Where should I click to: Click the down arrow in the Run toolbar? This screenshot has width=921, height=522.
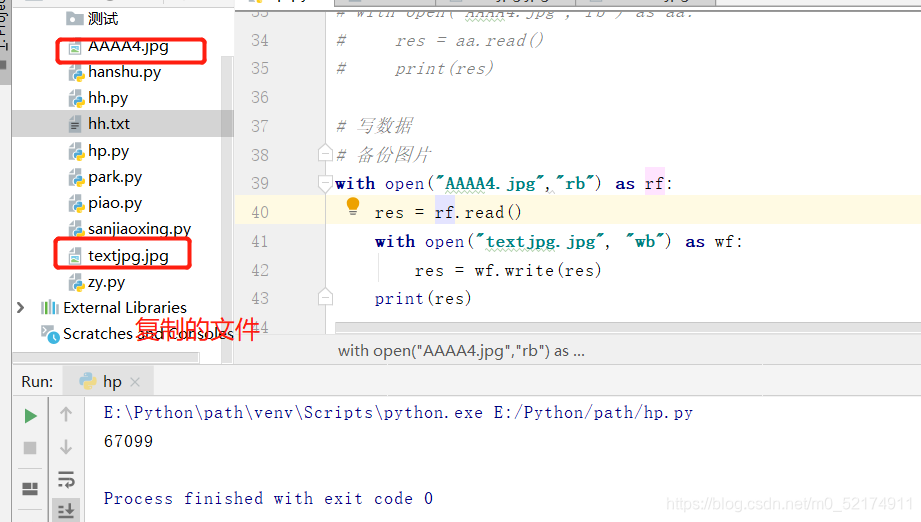point(66,447)
